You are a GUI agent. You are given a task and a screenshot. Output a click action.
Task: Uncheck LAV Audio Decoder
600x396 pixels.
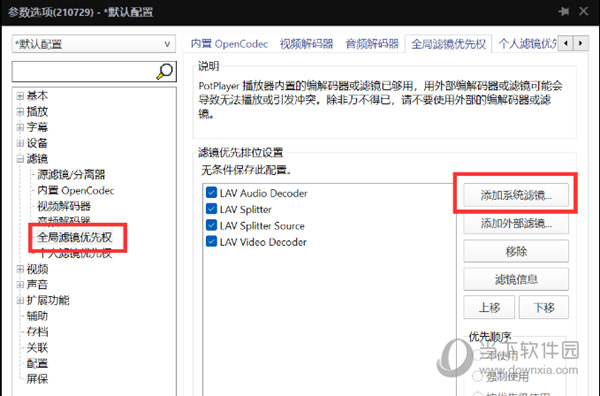coord(211,192)
